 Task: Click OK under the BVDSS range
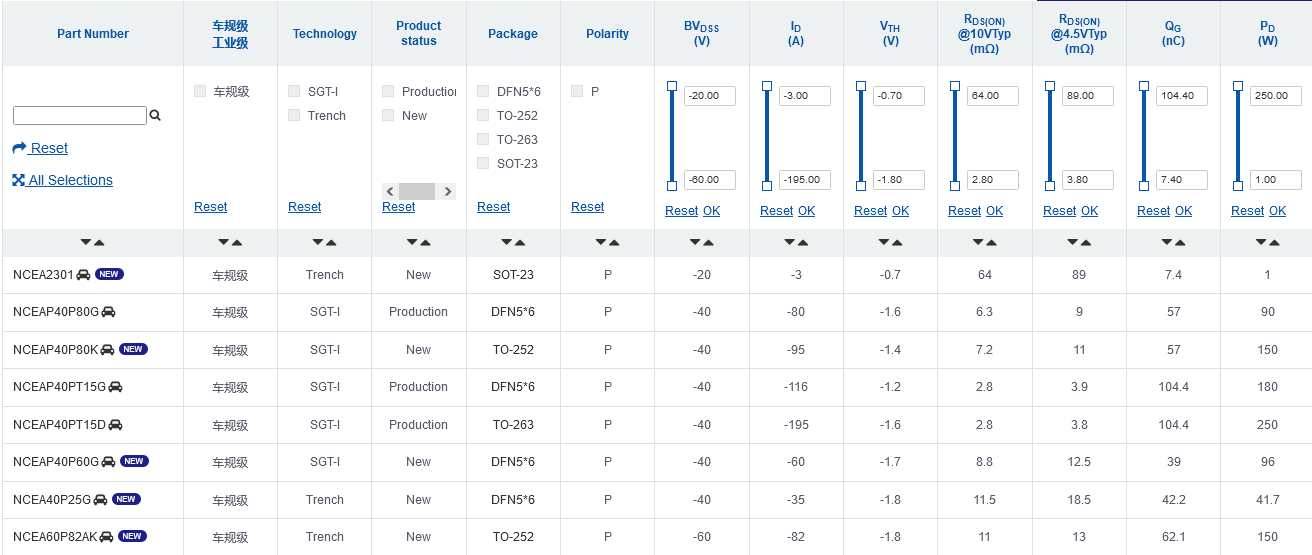(711, 211)
